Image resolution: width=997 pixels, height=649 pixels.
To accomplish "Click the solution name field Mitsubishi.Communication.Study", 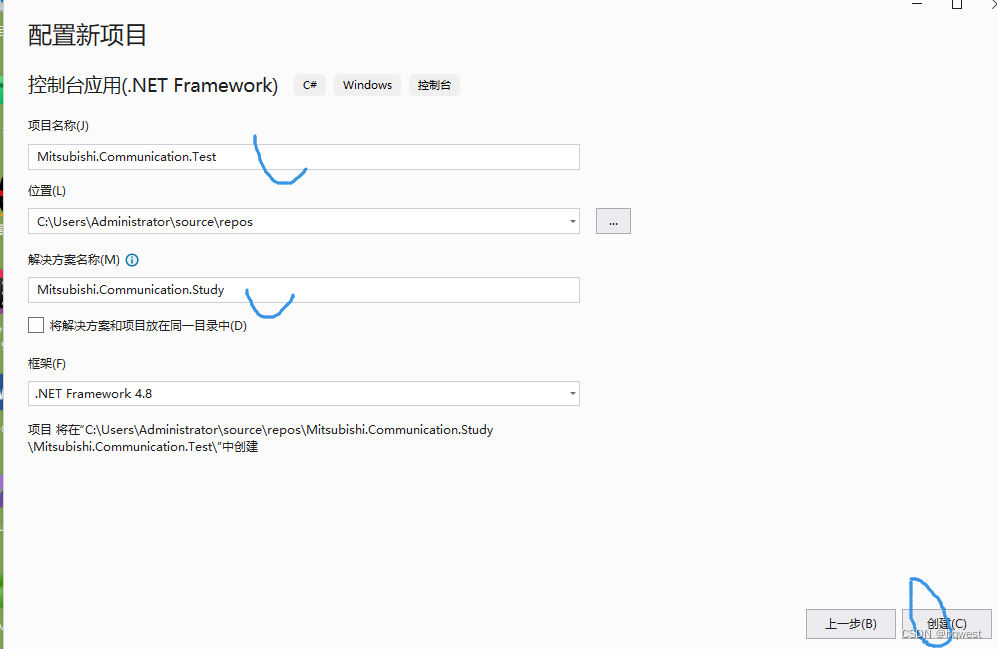I will [x=304, y=290].
